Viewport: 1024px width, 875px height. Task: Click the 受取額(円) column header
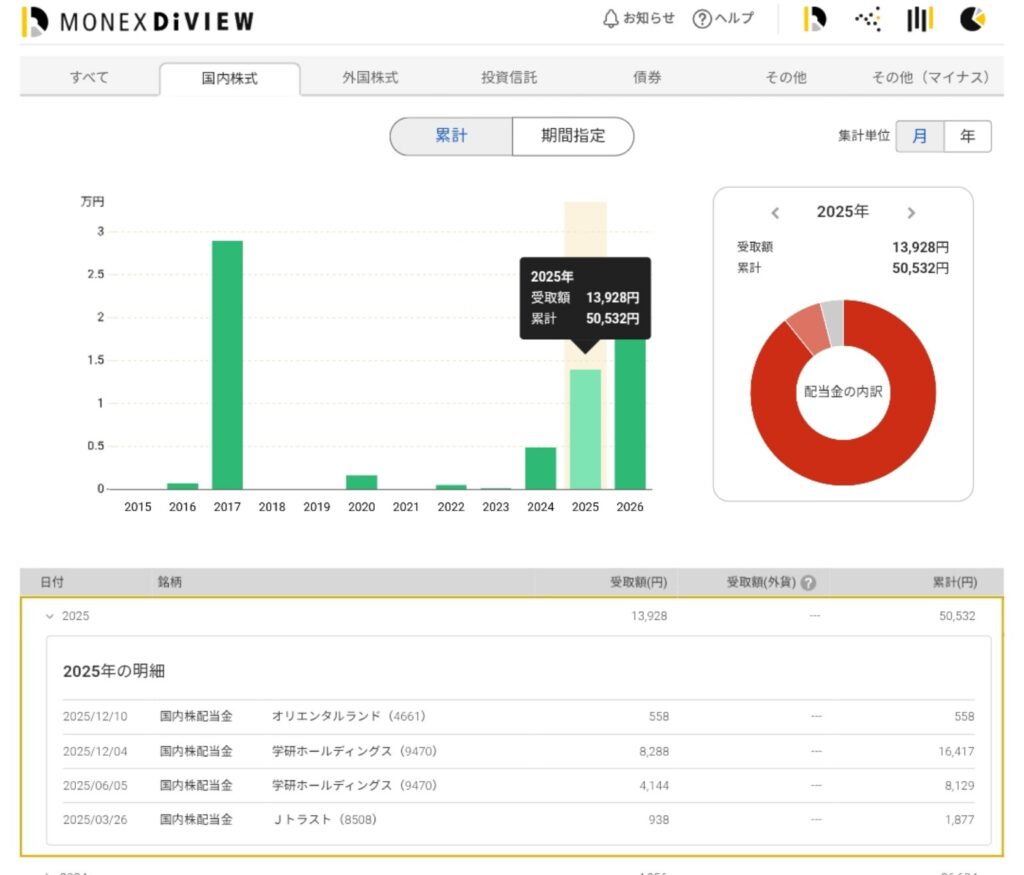pyautogui.click(x=638, y=582)
